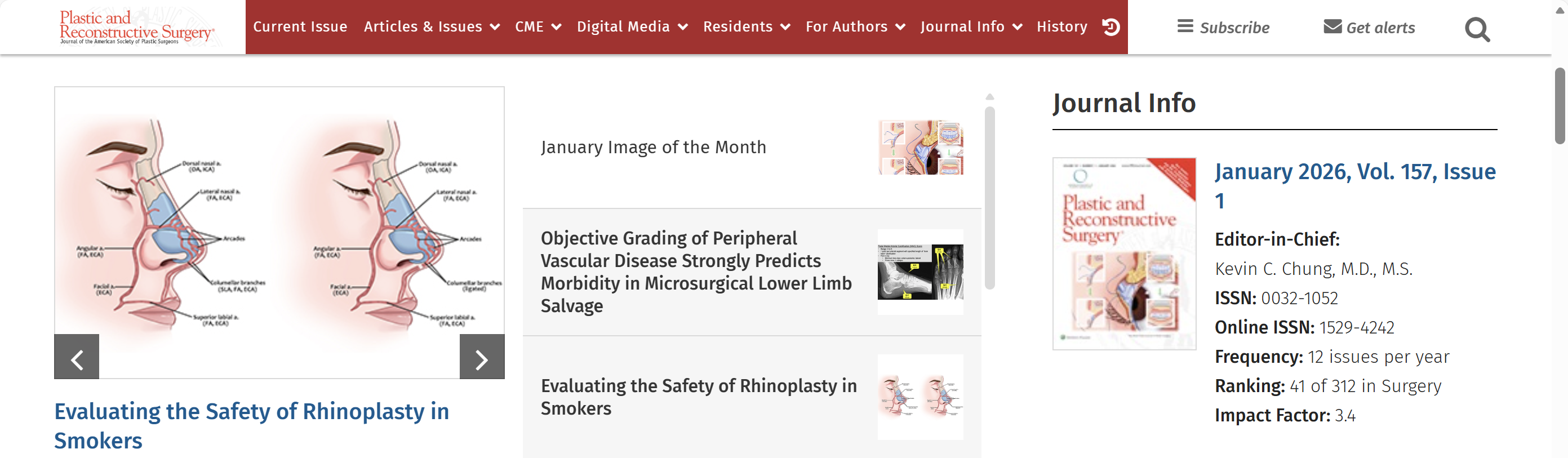The image size is (1568, 458).
Task: Go to the previous carousel slide
Action: pos(77,357)
